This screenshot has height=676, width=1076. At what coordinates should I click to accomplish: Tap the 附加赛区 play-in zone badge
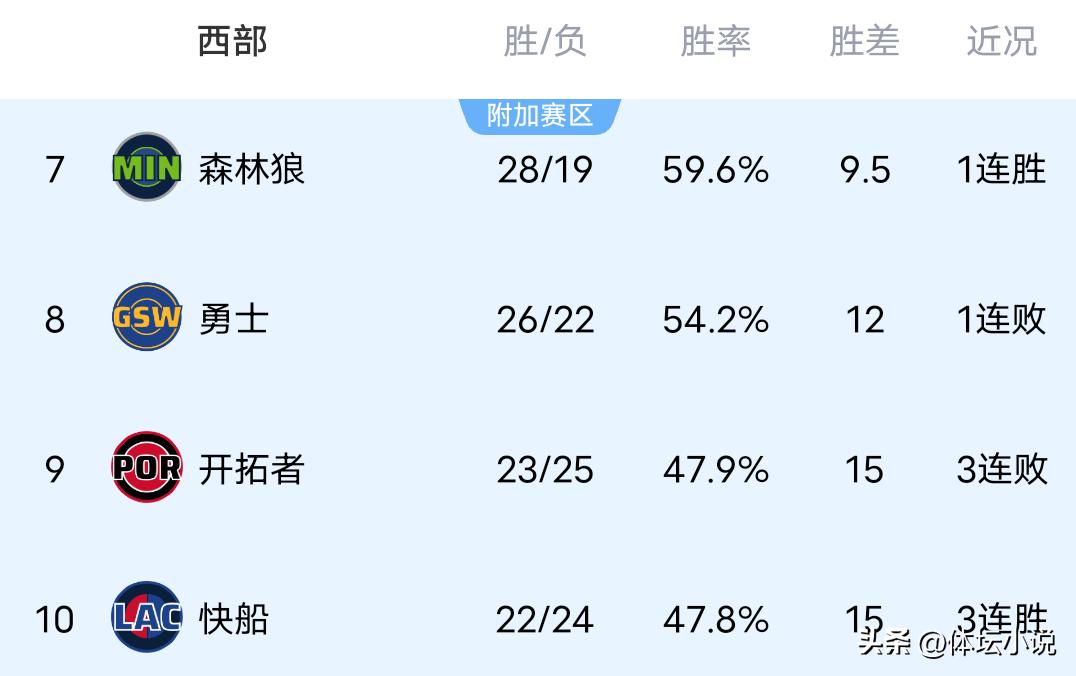(x=540, y=116)
